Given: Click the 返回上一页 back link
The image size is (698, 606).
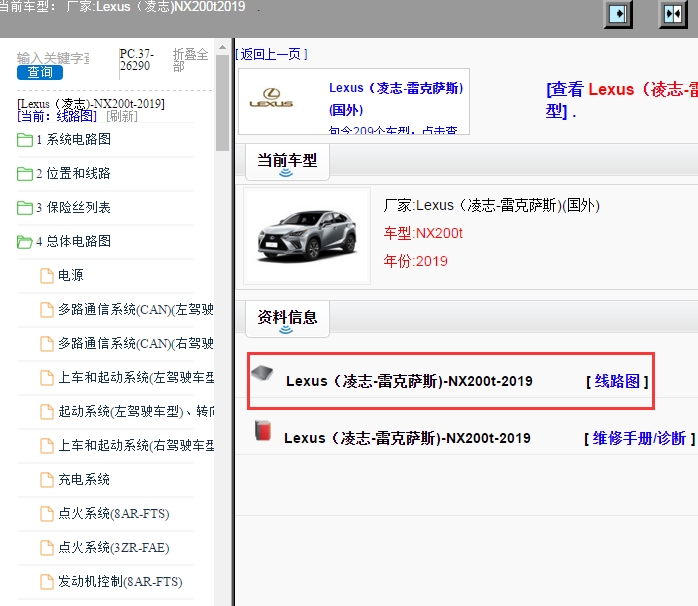Looking at the screenshot, I should coord(271,54).
